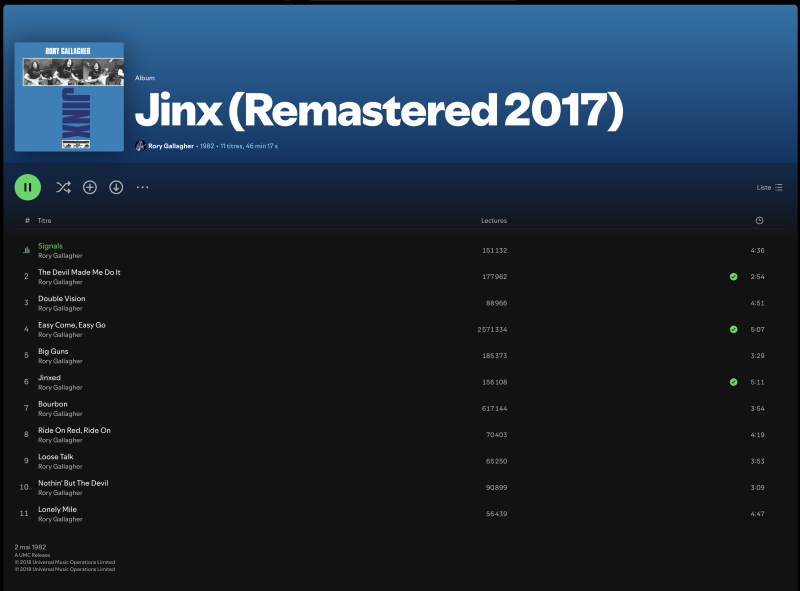800x591 pixels.
Task: Toggle the saved checkmark on The Devil Made Me Do It
Action: point(733,277)
